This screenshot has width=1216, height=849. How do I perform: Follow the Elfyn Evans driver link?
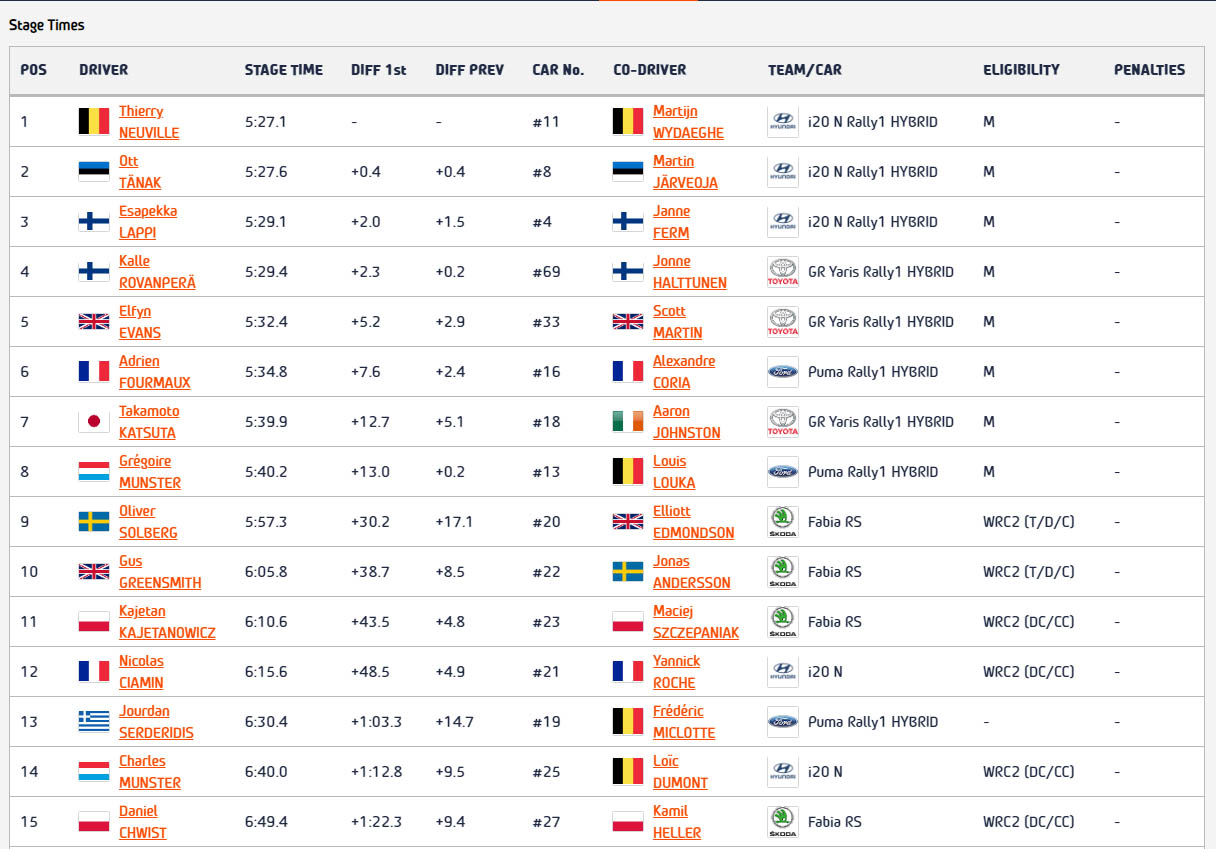click(x=139, y=322)
